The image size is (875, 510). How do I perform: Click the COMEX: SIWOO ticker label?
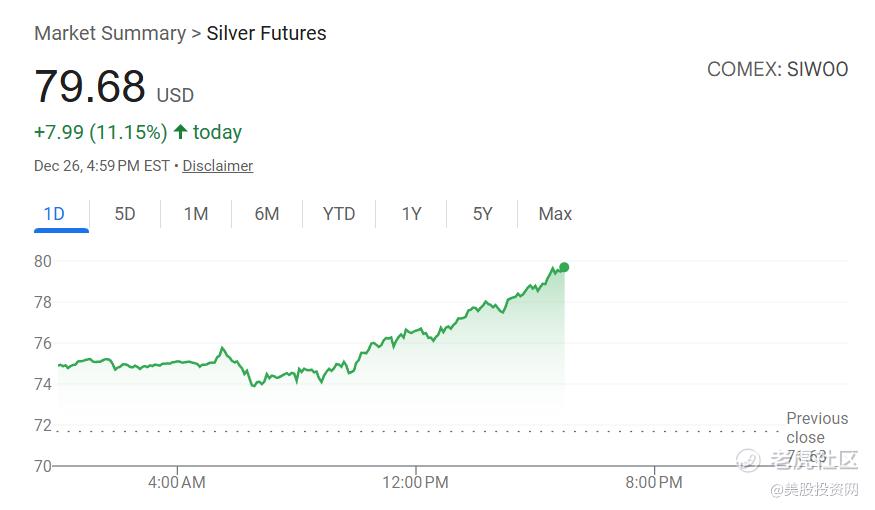[x=777, y=69]
